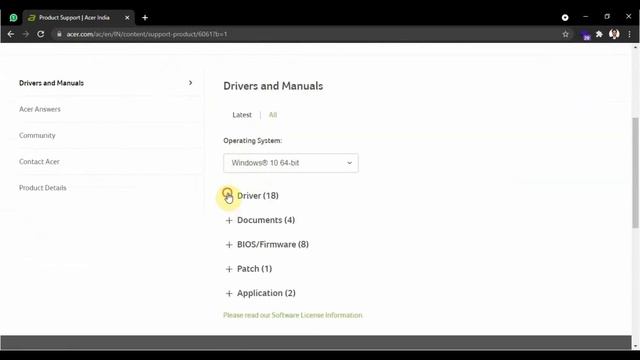Screen dimensions: 640x360
Task: Click the Drivers and Manuals heading
Action: coord(273,86)
